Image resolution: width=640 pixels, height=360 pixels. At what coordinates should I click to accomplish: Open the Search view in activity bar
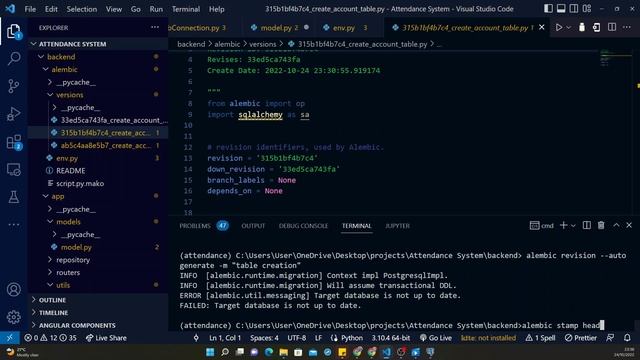click(x=13, y=59)
